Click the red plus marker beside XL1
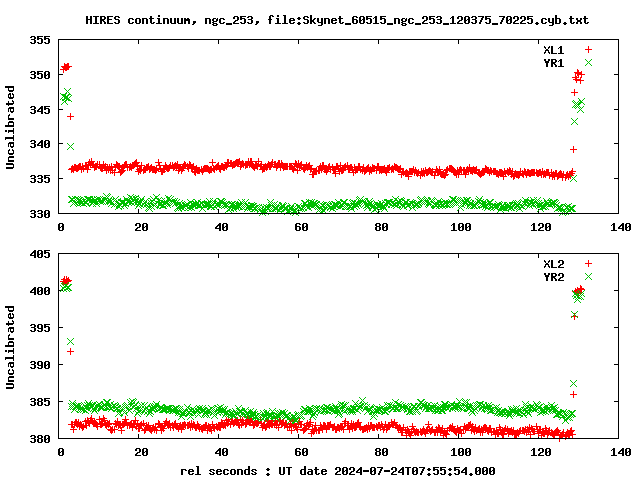This screenshot has width=640, height=480. pos(588,50)
